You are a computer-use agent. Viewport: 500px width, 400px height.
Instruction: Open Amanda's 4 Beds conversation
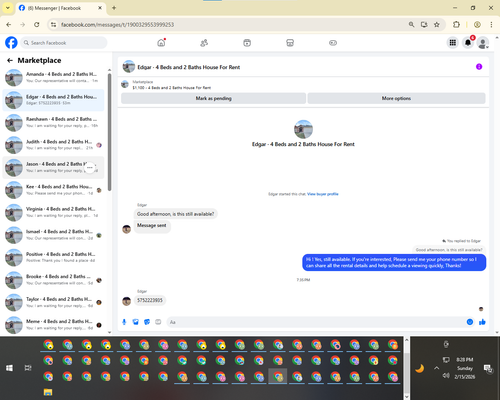(53, 77)
